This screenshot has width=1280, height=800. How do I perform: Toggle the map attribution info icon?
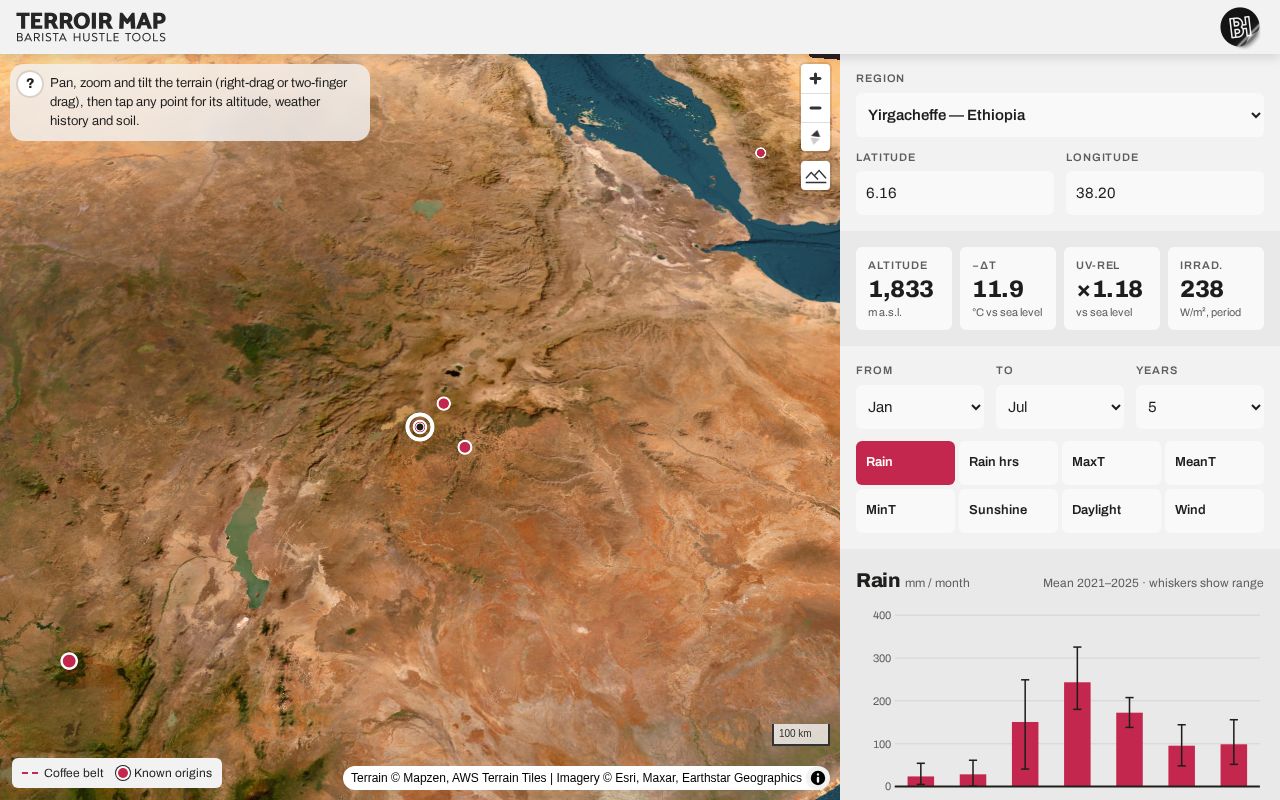click(818, 778)
